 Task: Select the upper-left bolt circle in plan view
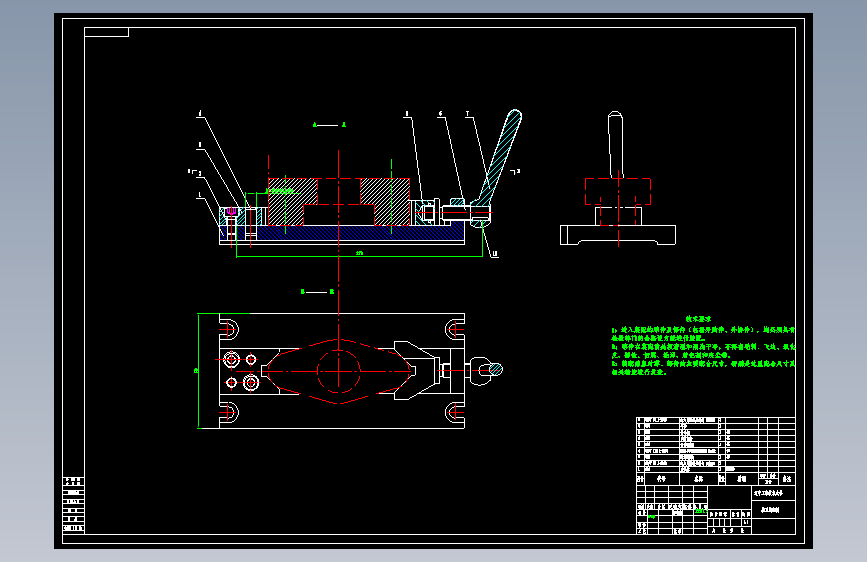click(231, 360)
